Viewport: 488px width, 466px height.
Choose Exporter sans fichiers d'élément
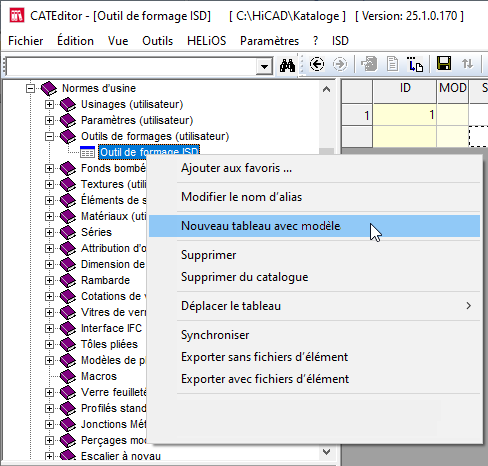314,357
